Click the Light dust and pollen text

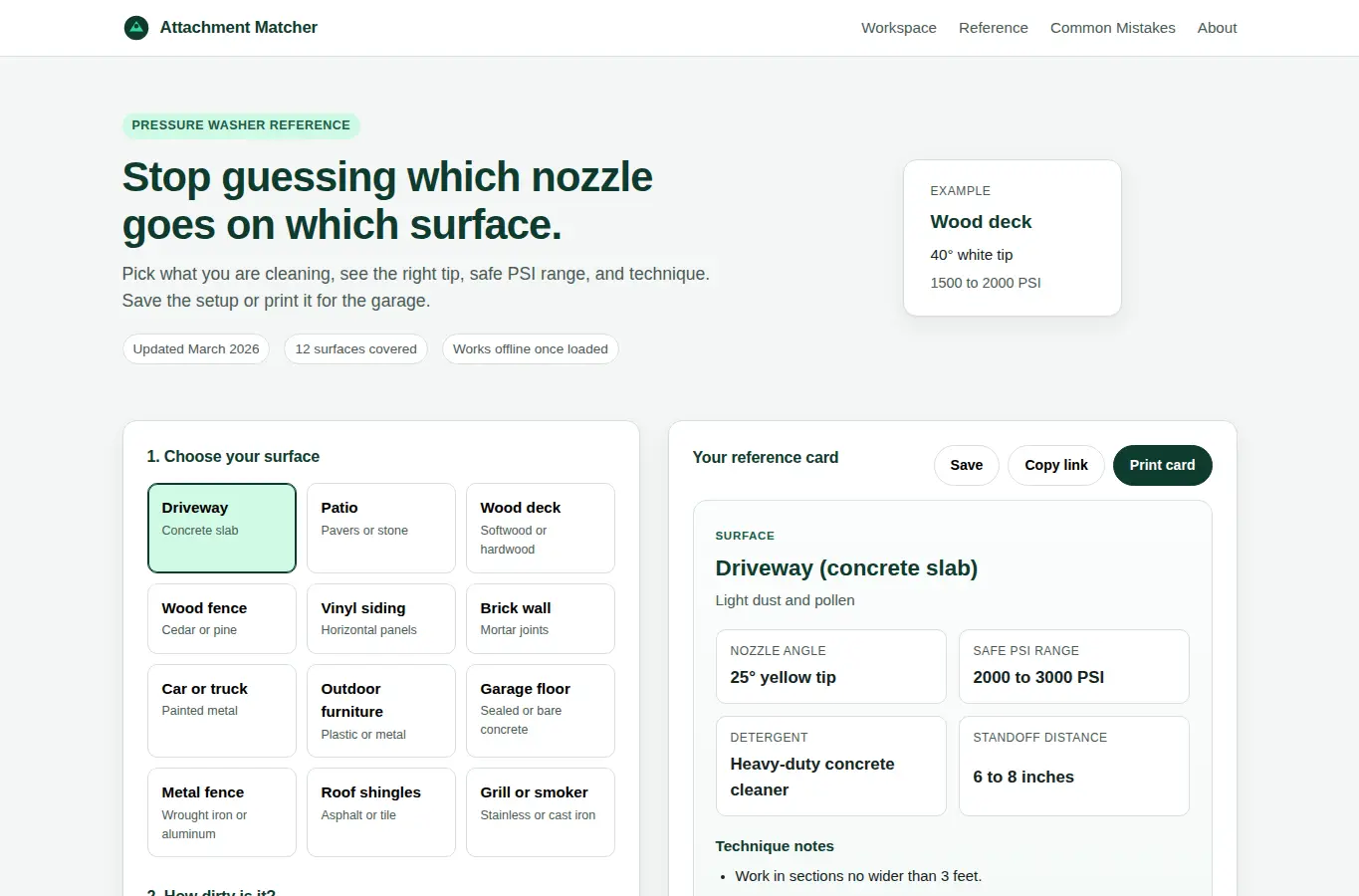[785, 600]
